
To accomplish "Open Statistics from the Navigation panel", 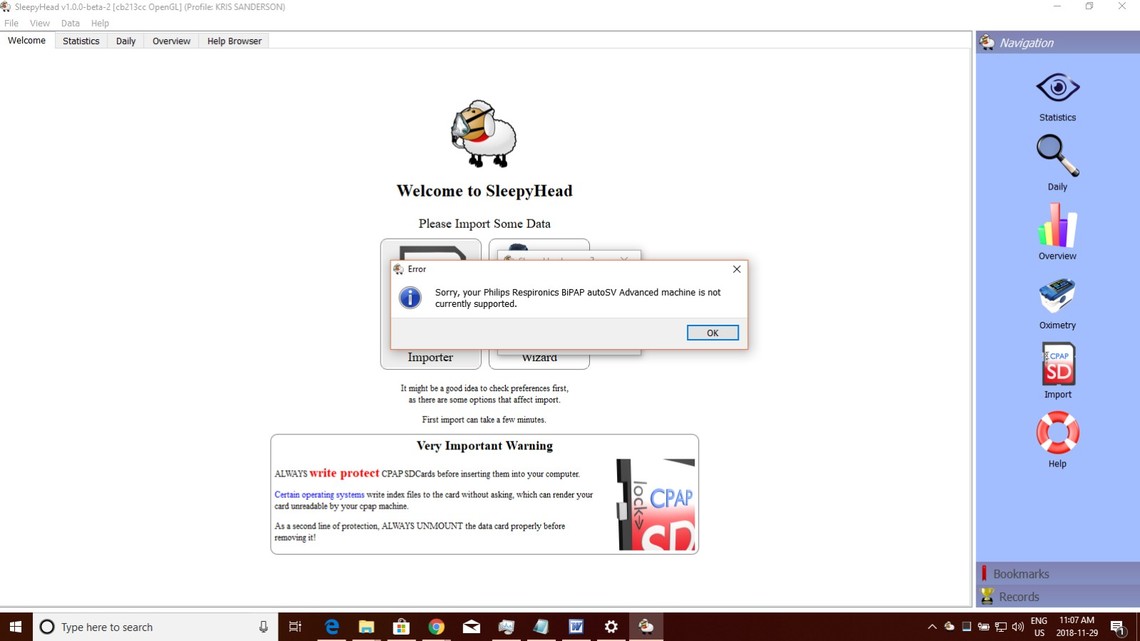I will point(1057,96).
